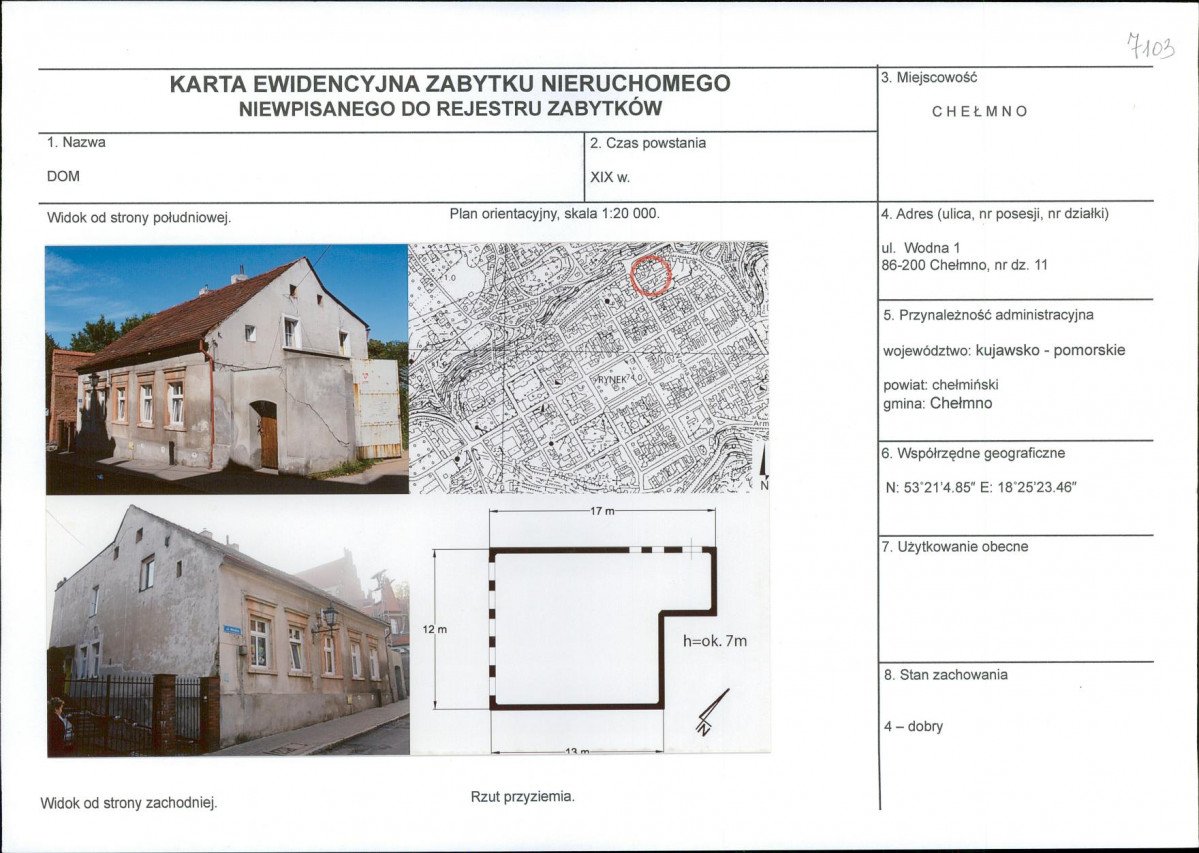
Task: Click the 'h=ok. 7m' height note
Action: [x=715, y=641]
